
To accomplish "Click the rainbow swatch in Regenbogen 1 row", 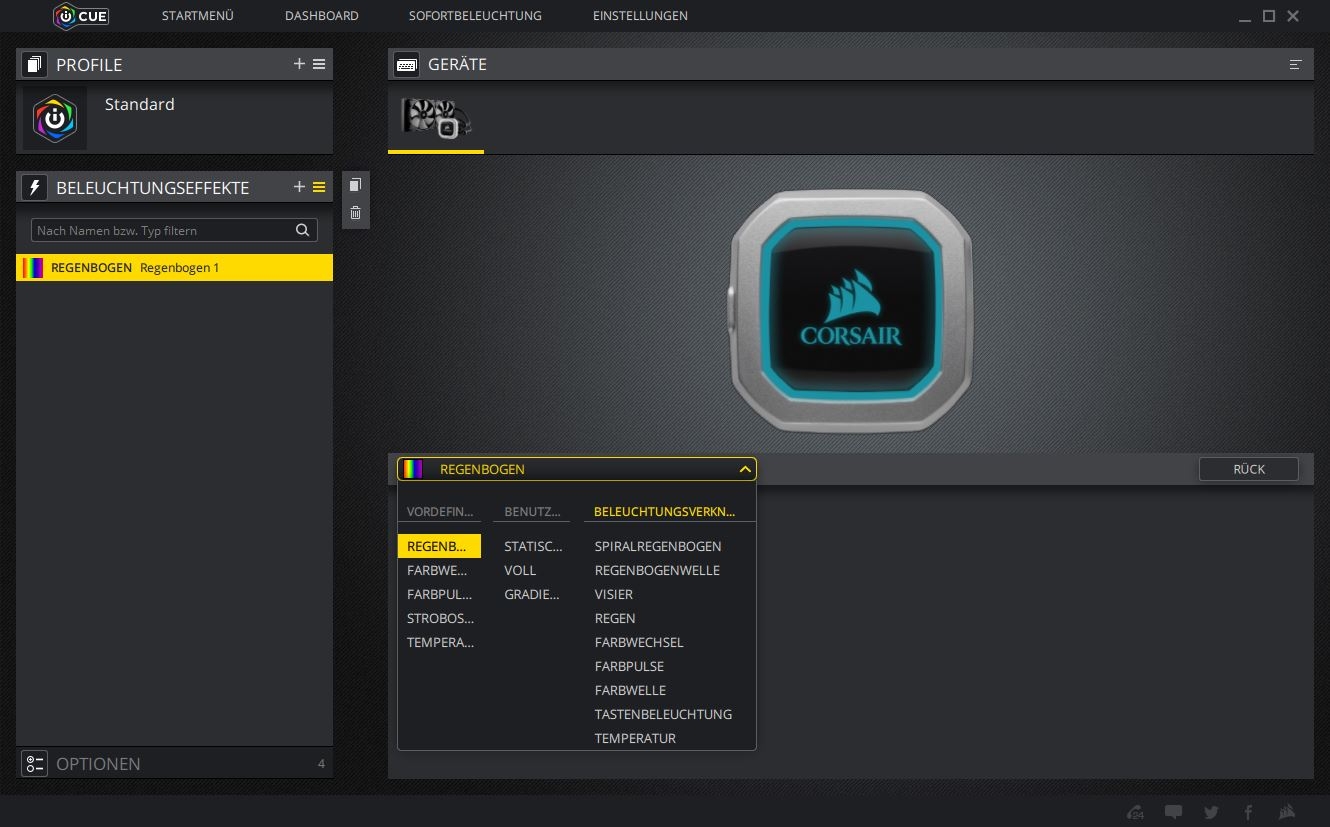I will (33, 267).
